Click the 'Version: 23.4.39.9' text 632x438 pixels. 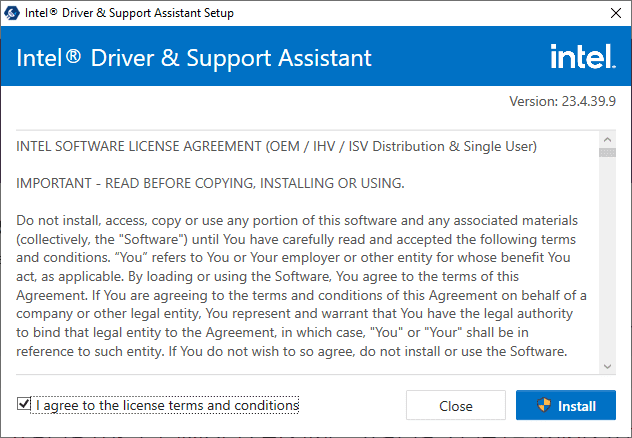tap(562, 101)
